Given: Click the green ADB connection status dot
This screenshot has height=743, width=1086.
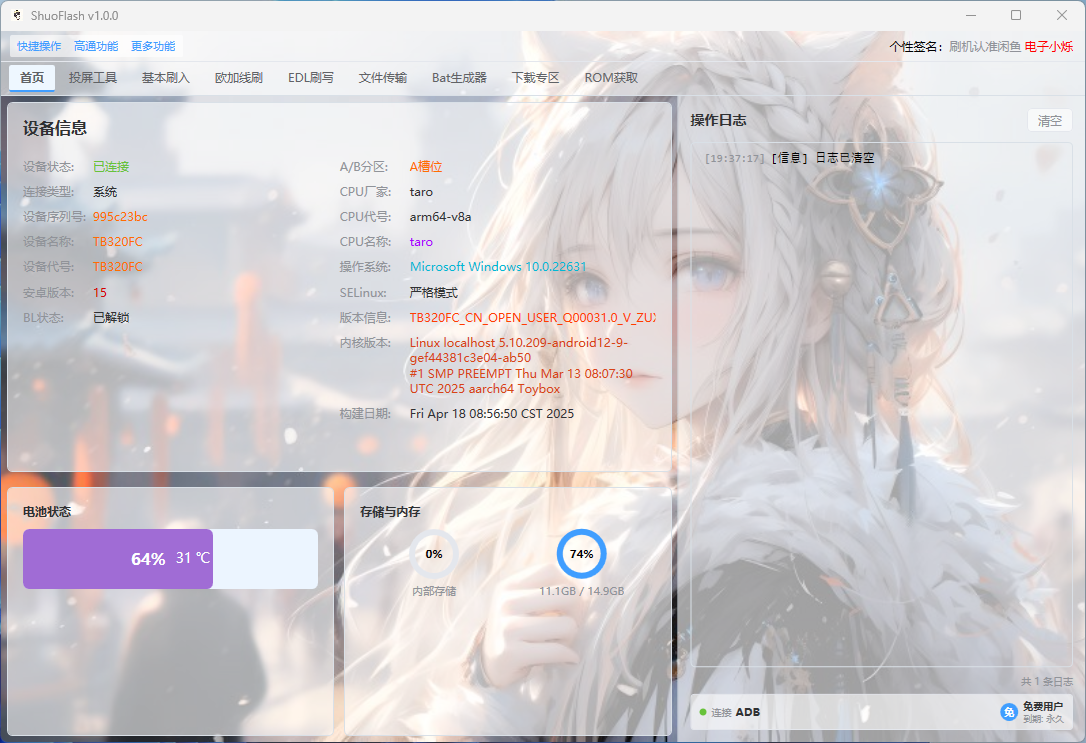Looking at the screenshot, I should [703, 712].
